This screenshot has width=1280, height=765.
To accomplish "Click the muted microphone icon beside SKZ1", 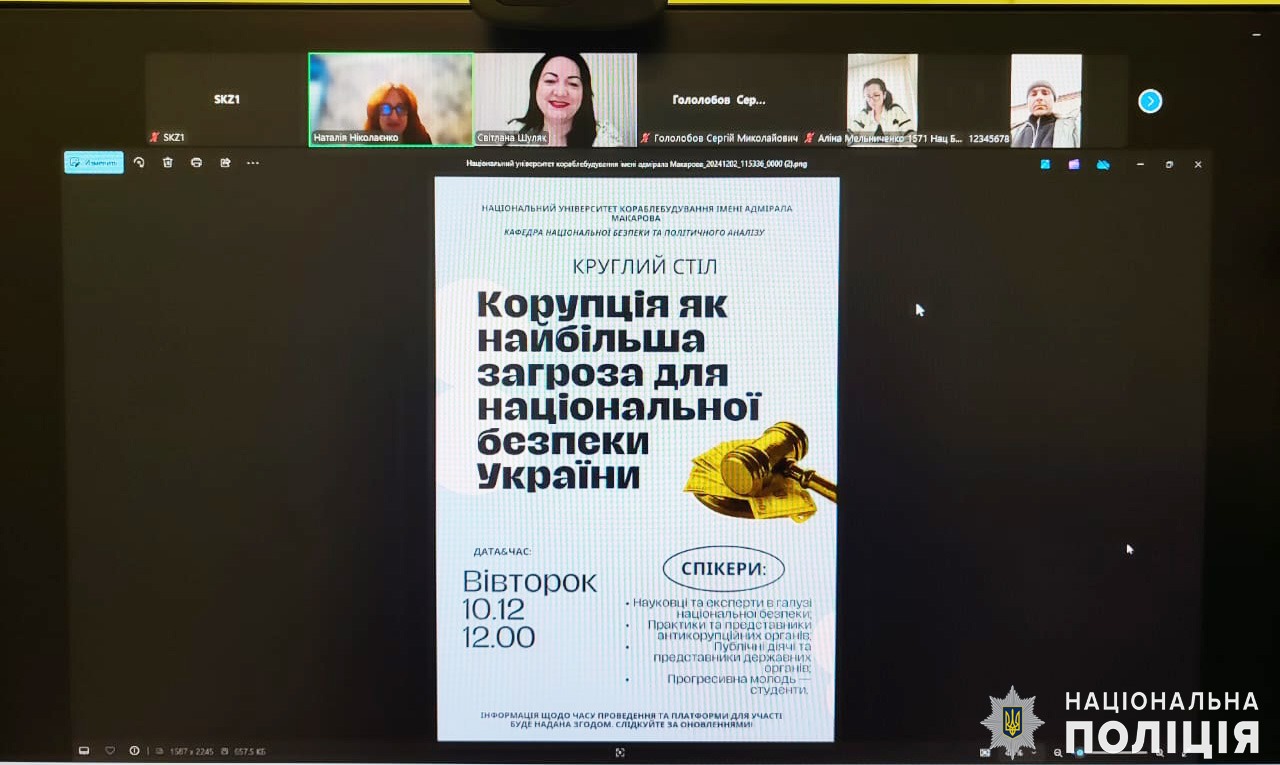I will [154, 137].
